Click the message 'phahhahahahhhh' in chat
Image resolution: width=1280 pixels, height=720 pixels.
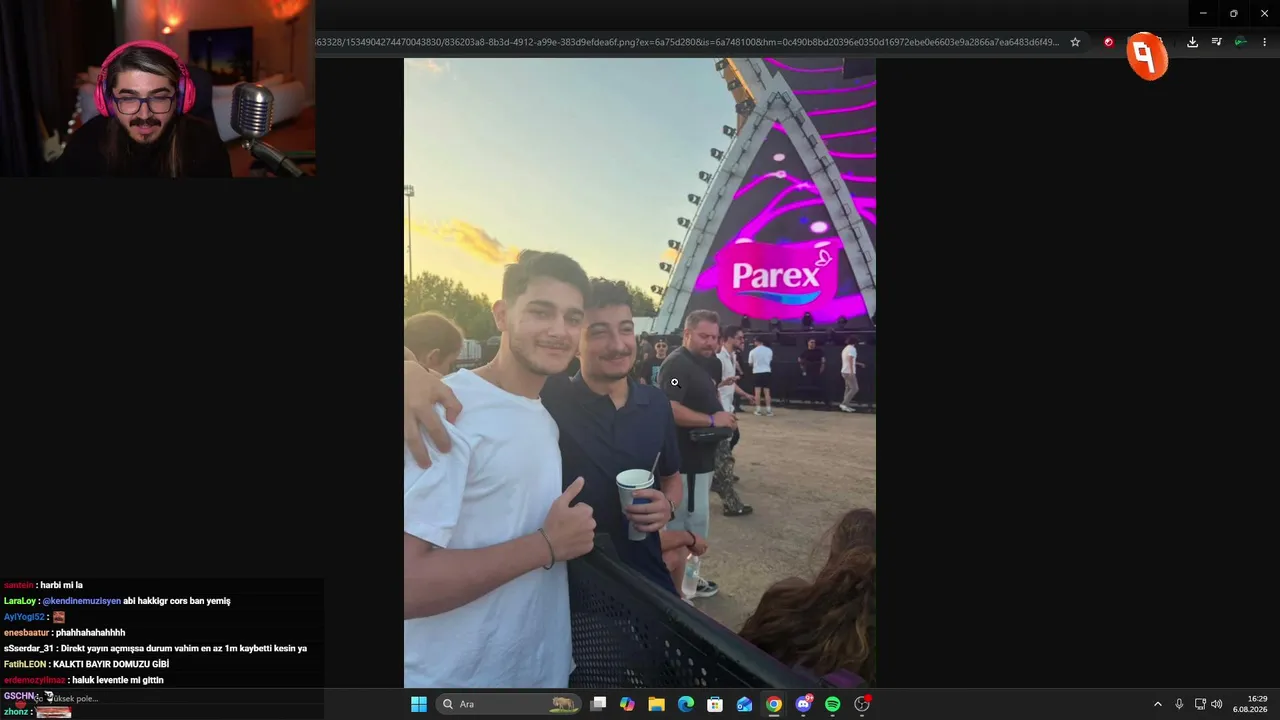pyautogui.click(x=91, y=633)
